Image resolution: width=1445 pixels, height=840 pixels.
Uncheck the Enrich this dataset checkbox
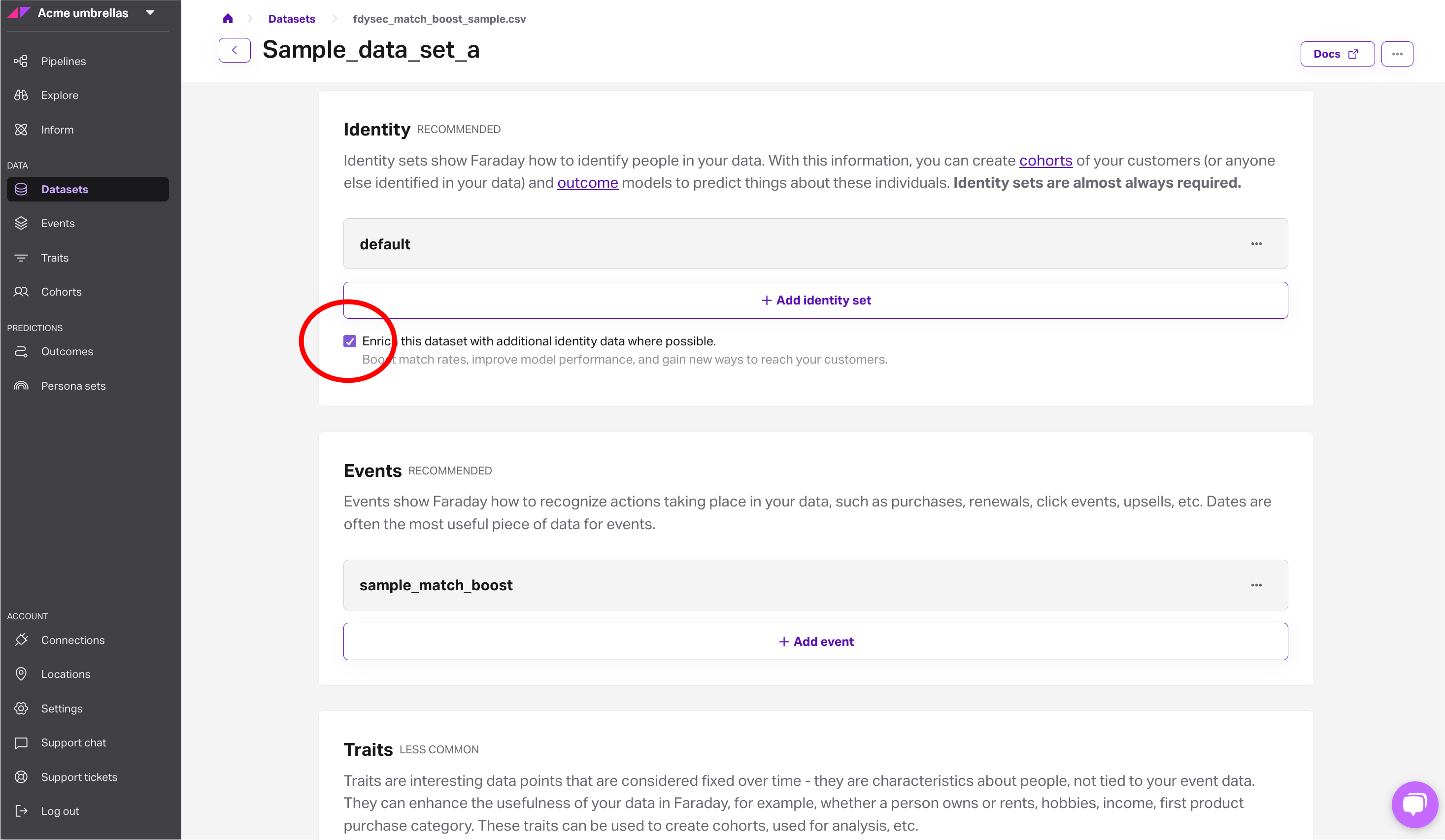[x=350, y=342]
